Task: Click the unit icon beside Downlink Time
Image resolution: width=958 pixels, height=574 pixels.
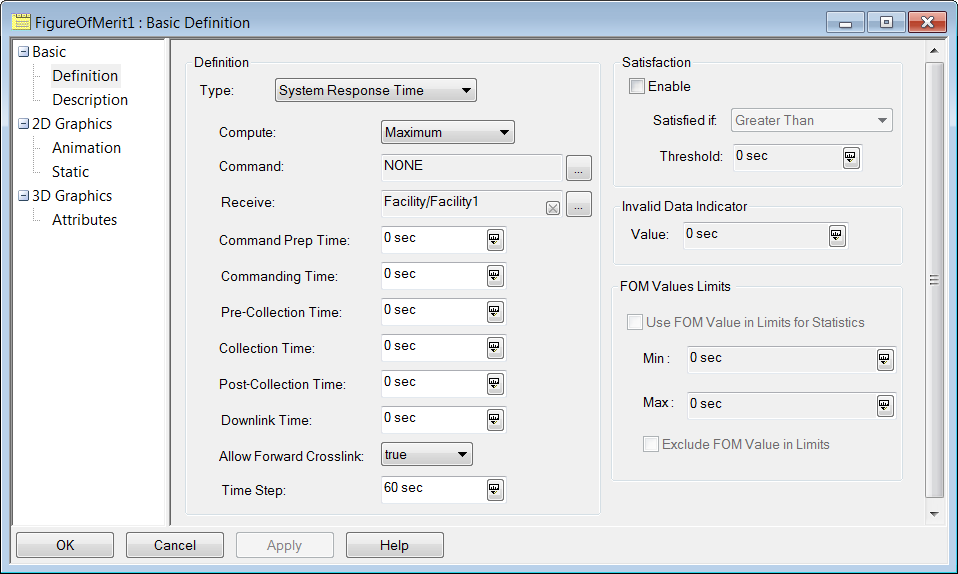Action: click(495, 420)
